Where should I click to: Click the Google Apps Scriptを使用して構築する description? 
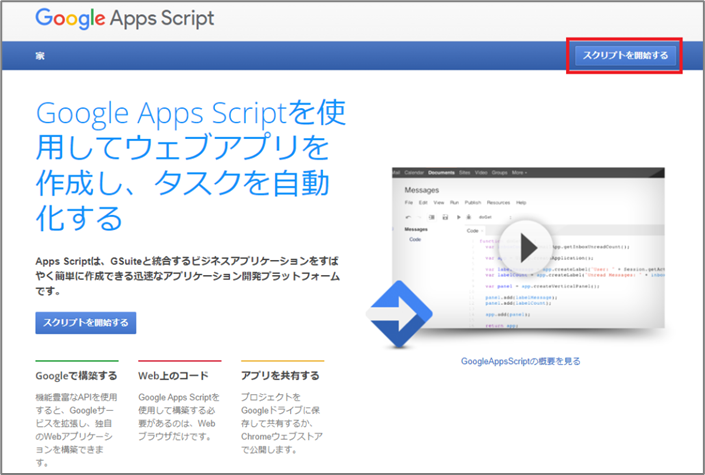178,417
